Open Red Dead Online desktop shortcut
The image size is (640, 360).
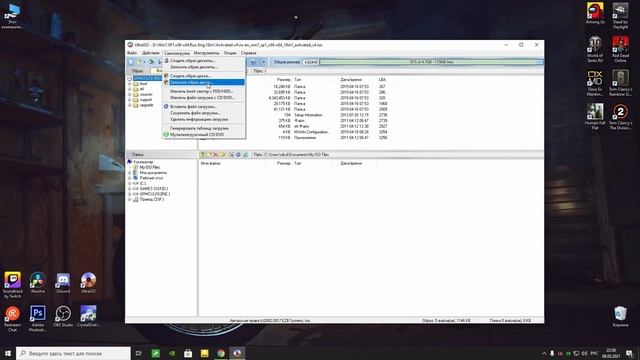tap(620, 49)
